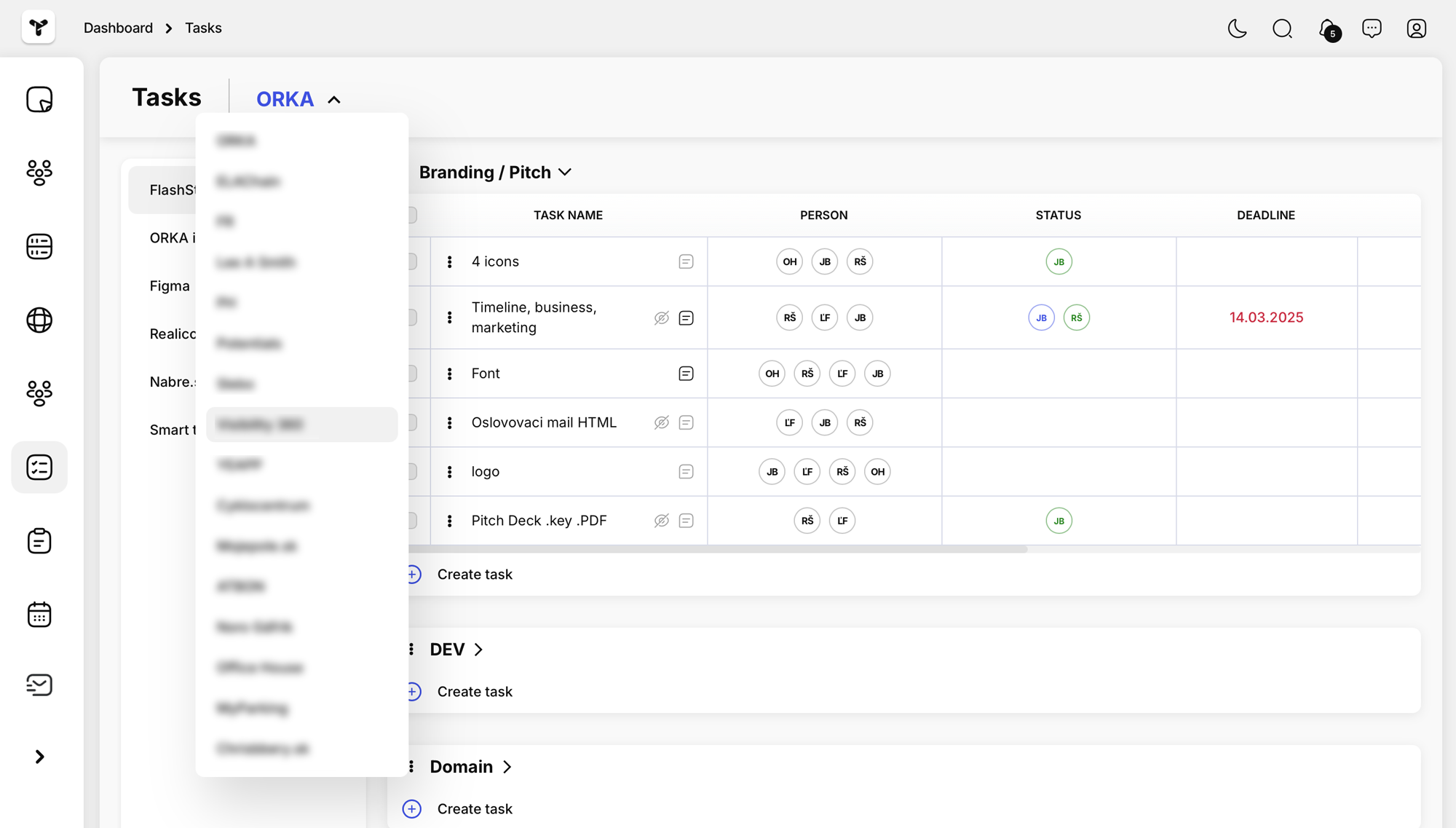Toggle visibility eye on Timeline, business, marketing
This screenshot has width=1456, height=828.
(x=661, y=318)
